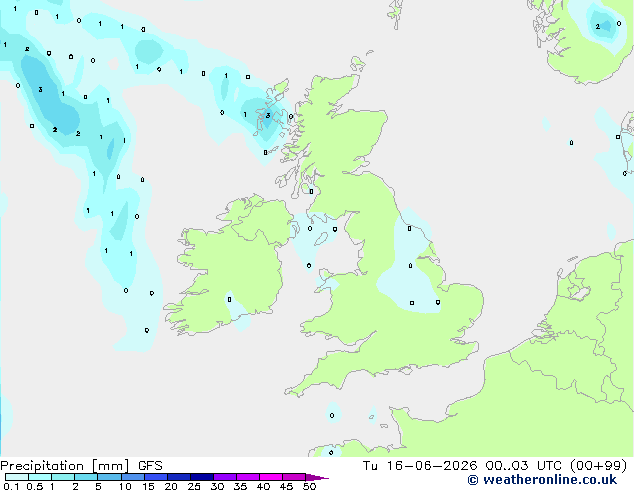Click the 0.1–0.5 mm legend color box
The width and height of the screenshot is (634, 490).
coord(17,477)
